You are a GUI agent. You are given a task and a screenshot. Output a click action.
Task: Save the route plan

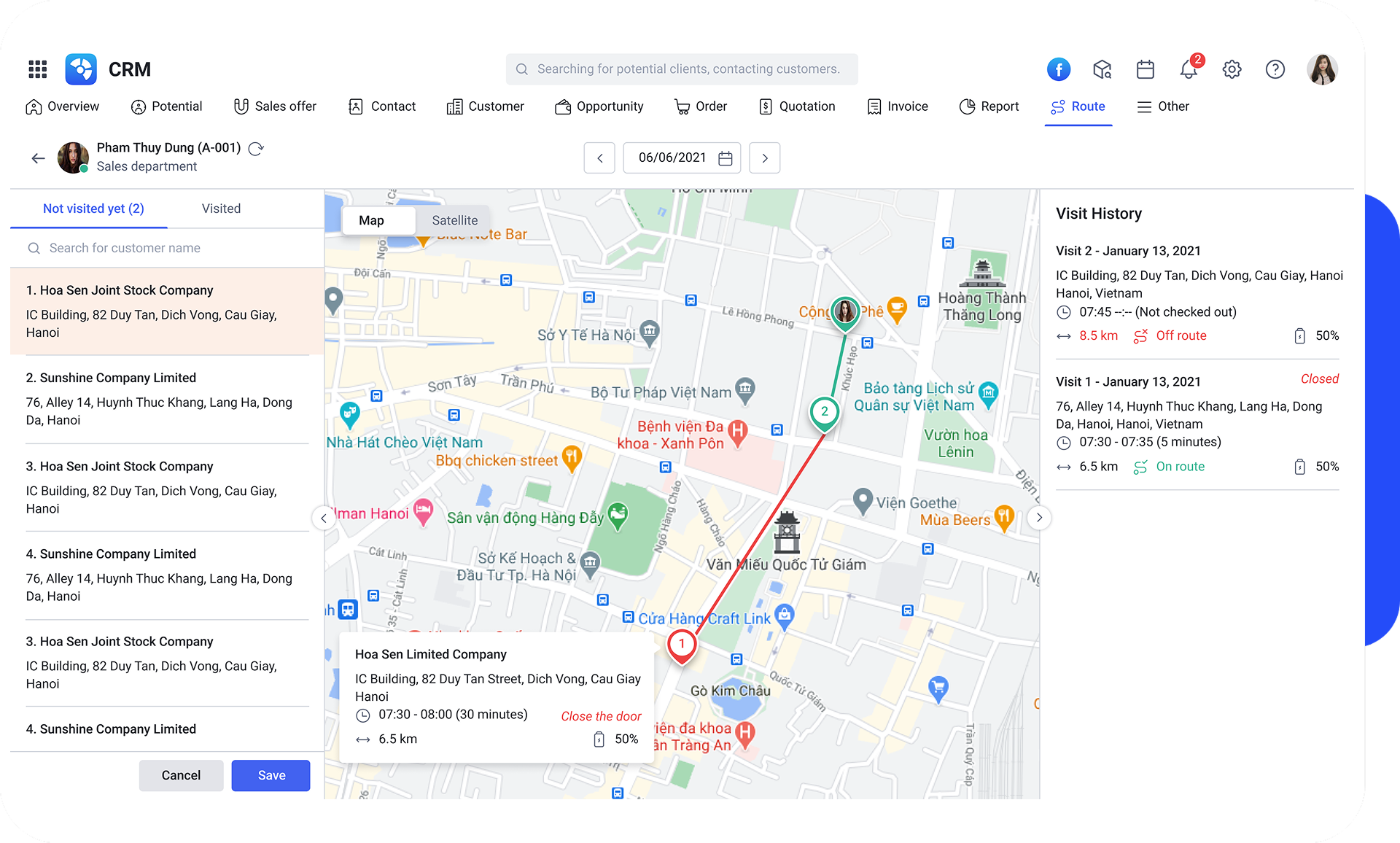(271, 775)
